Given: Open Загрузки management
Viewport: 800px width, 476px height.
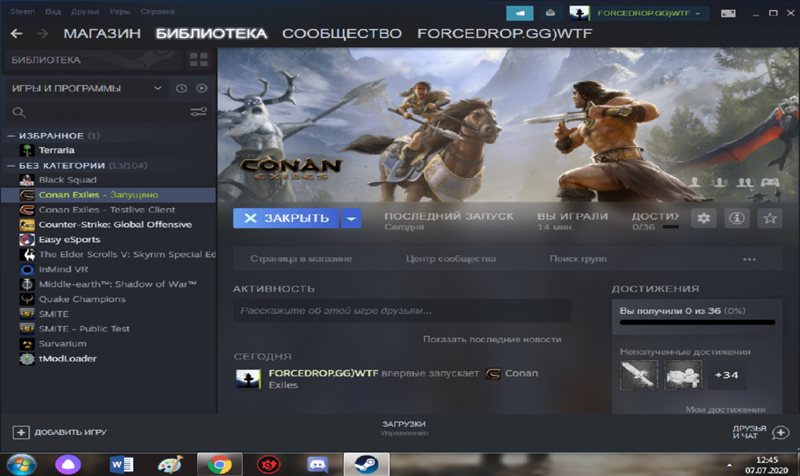Looking at the screenshot, I should click(404, 428).
